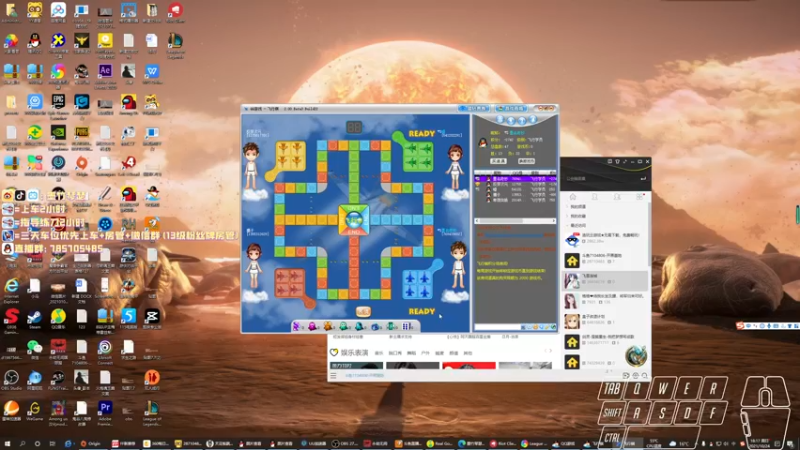Click the left blue button in game title bar
Image resolution: width=800 pixels, height=450 pixels.
click(x=473, y=108)
